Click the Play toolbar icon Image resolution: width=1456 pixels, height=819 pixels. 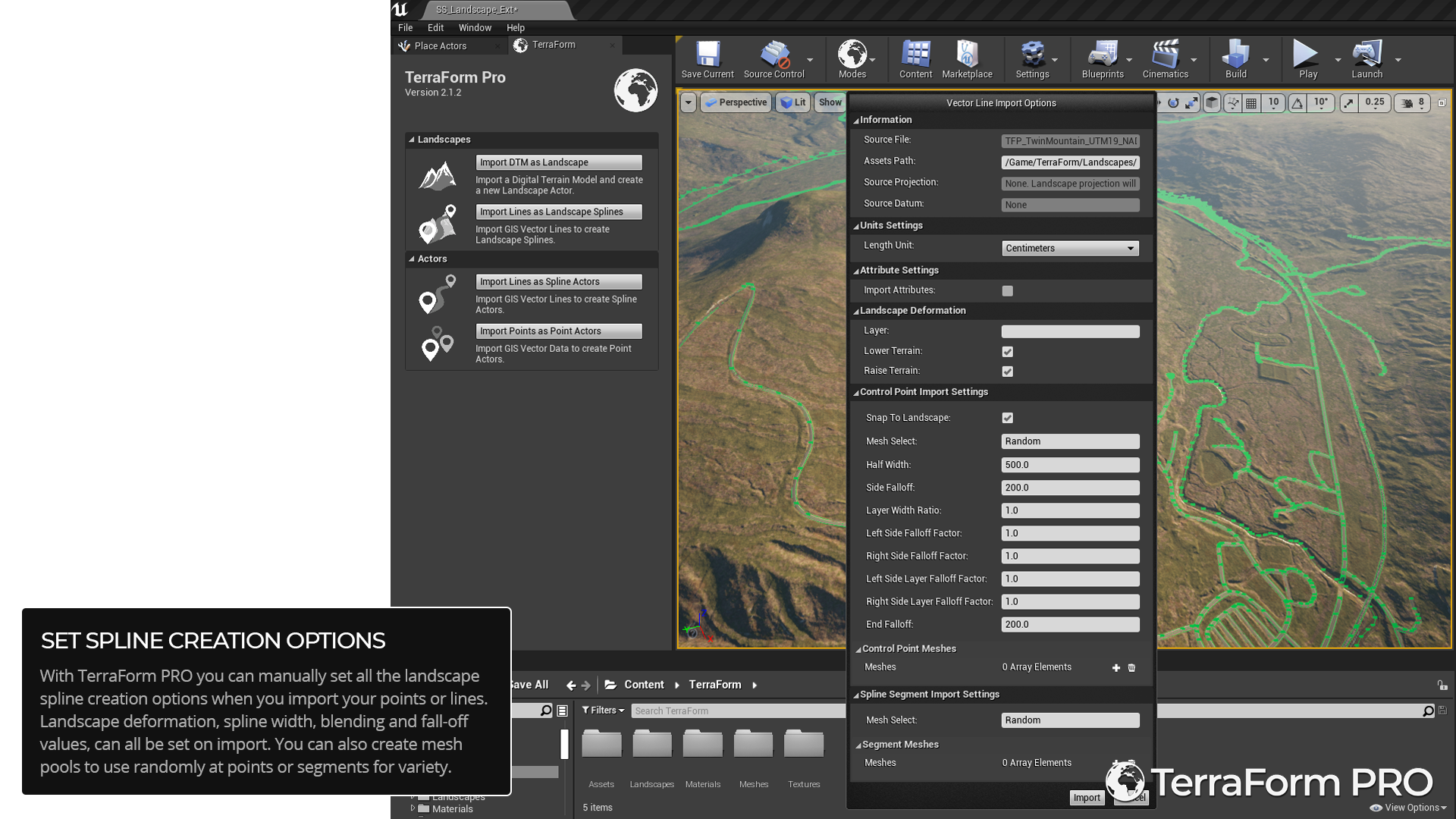[1307, 59]
